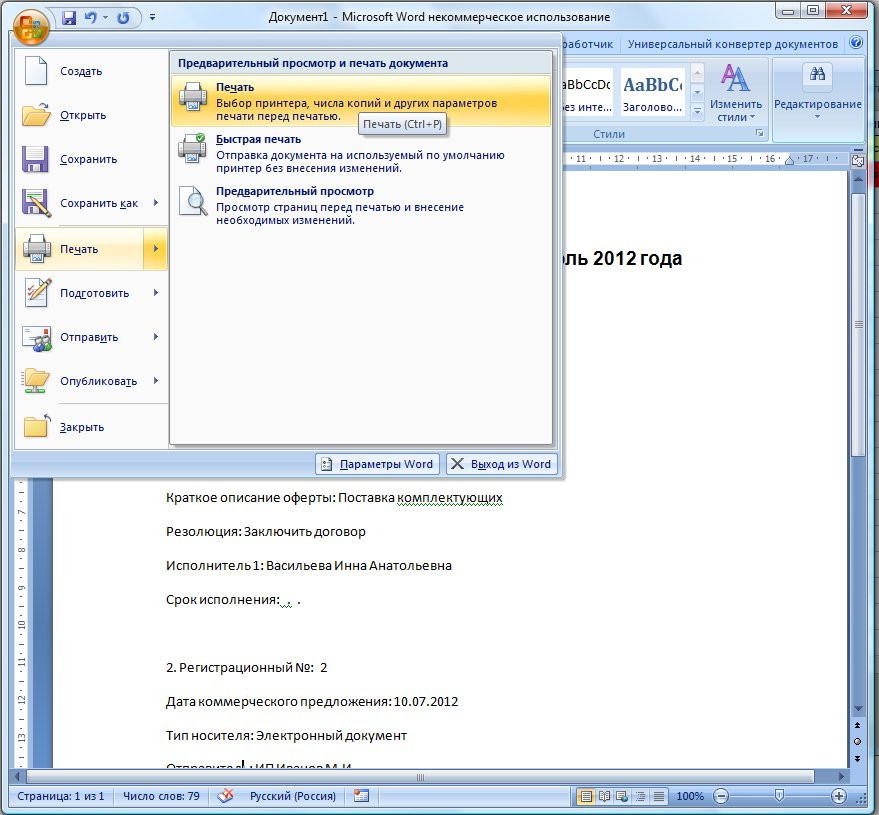Create new document with Создать
Screen dimensions: 879x815
[91, 71]
